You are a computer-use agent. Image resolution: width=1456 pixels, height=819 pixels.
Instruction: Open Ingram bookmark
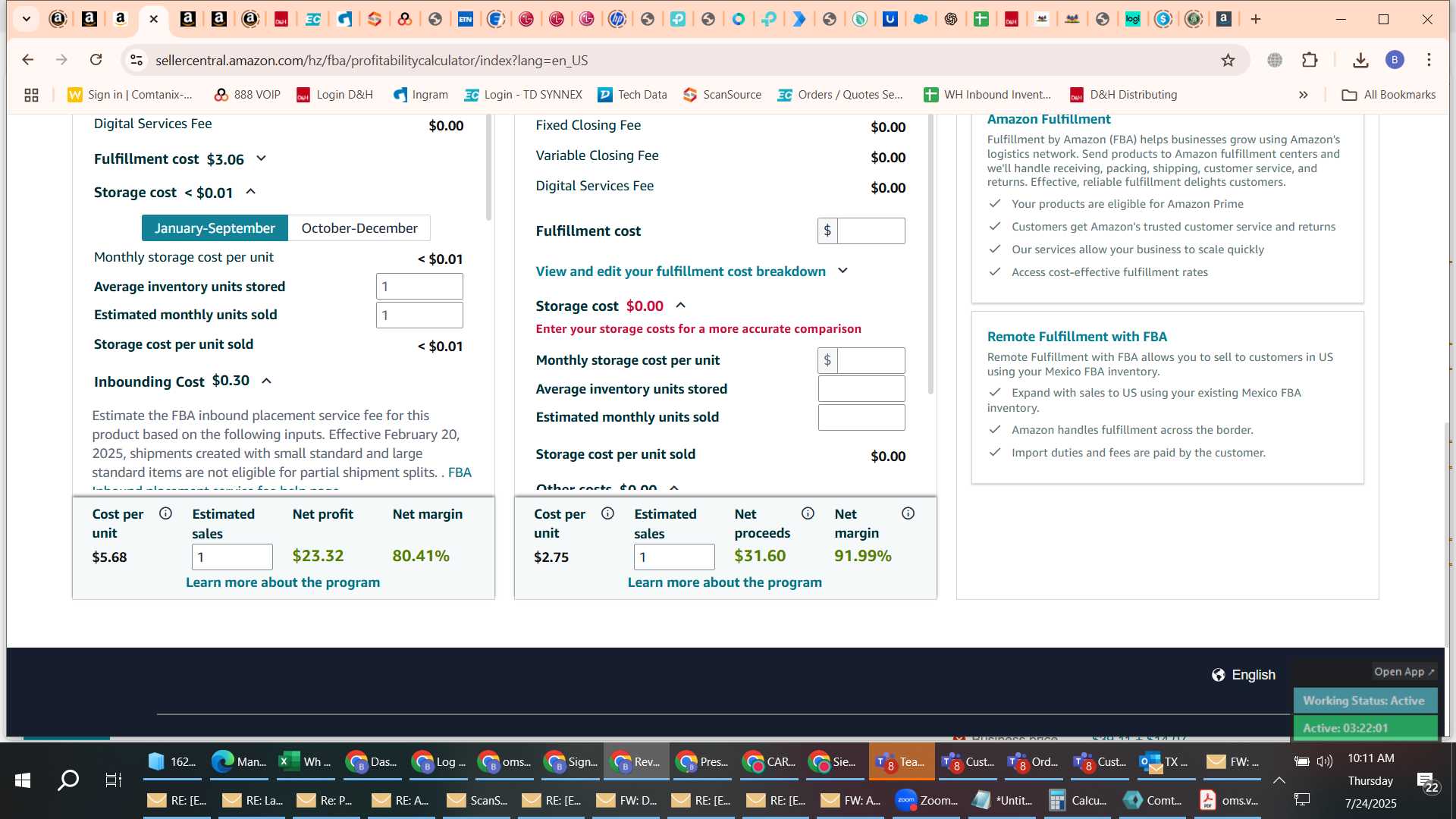[420, 95]
